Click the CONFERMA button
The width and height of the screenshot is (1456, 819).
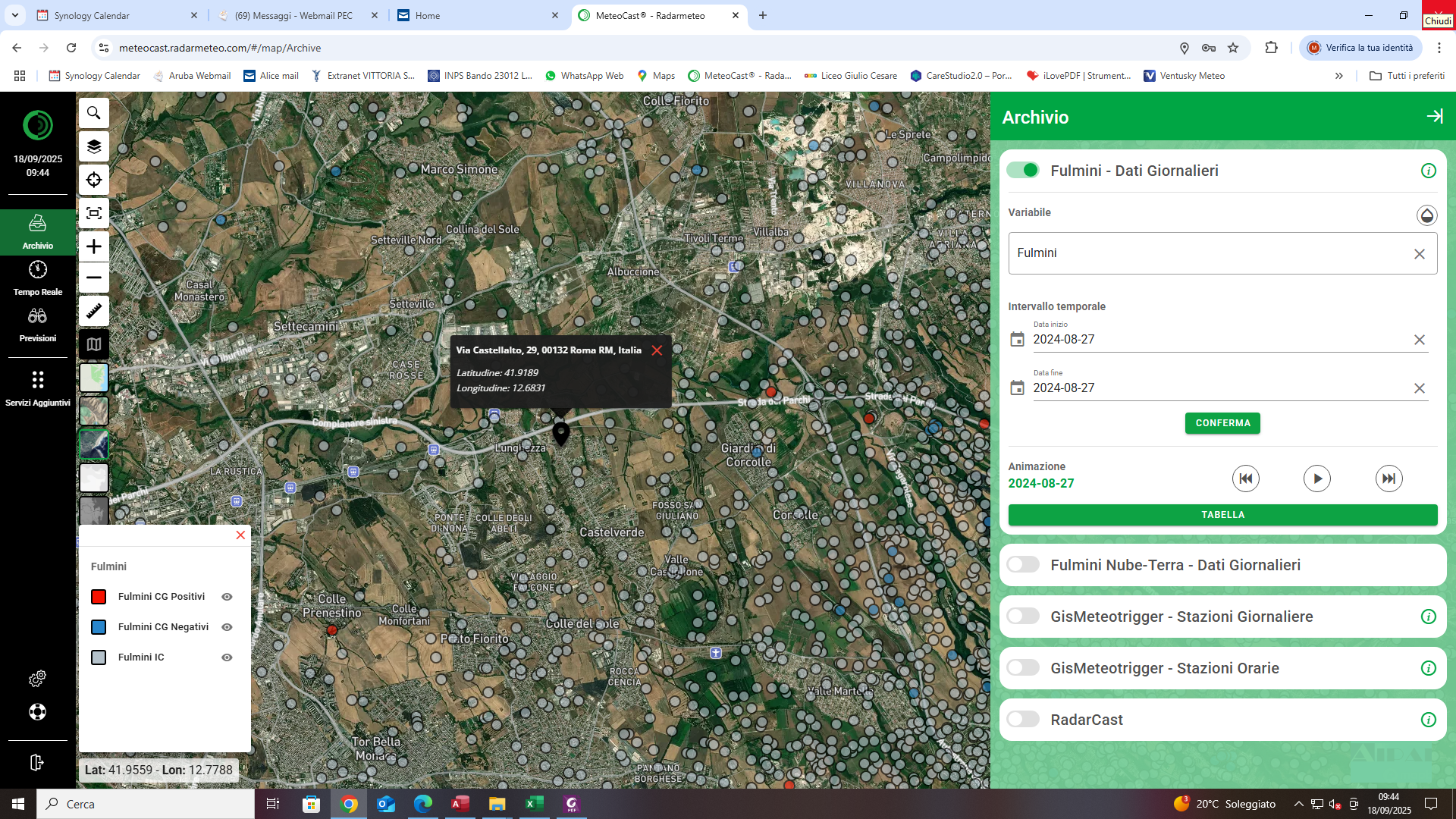(1222, 423)
